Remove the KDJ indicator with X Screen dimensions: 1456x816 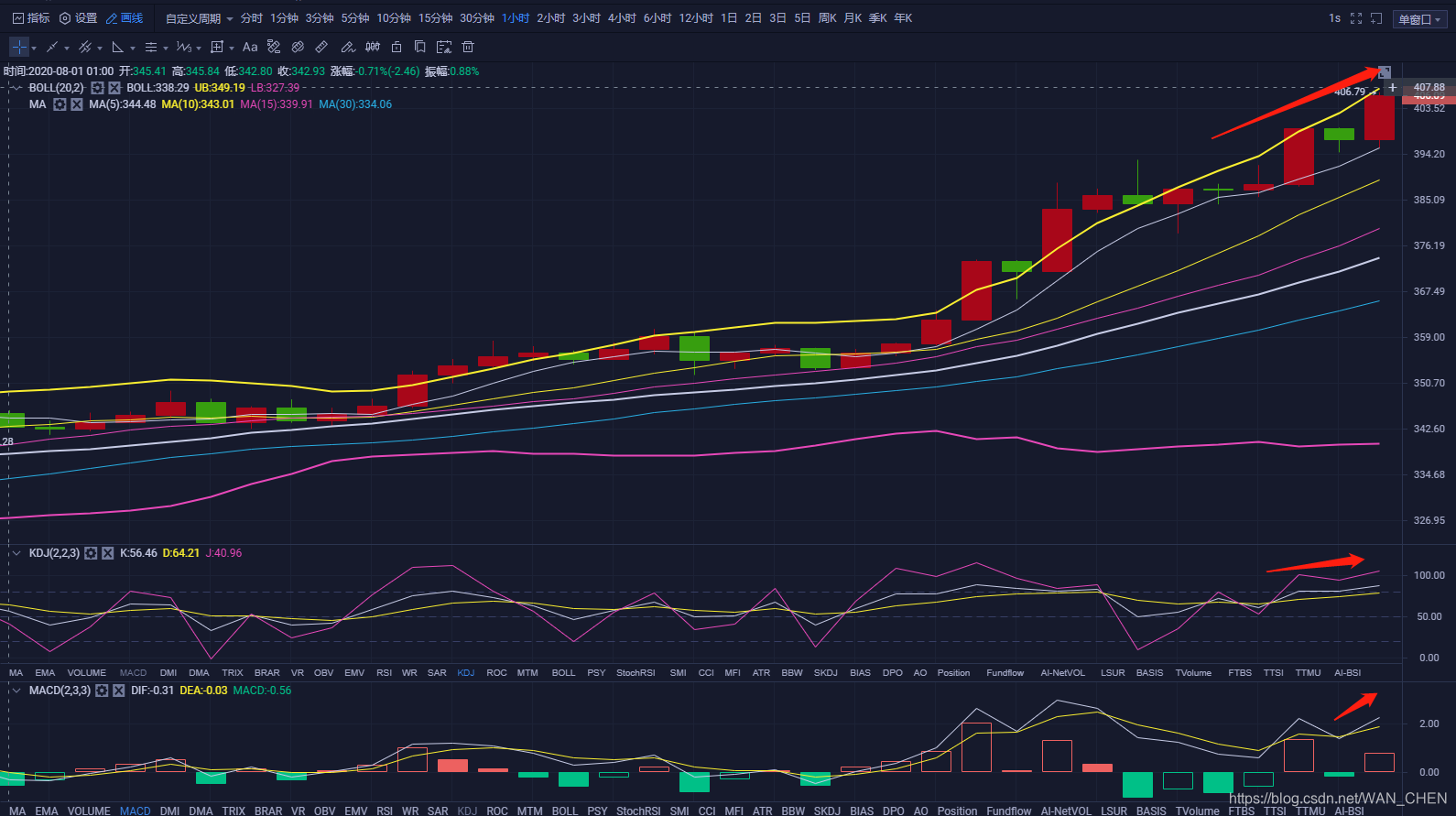(108, 553)
